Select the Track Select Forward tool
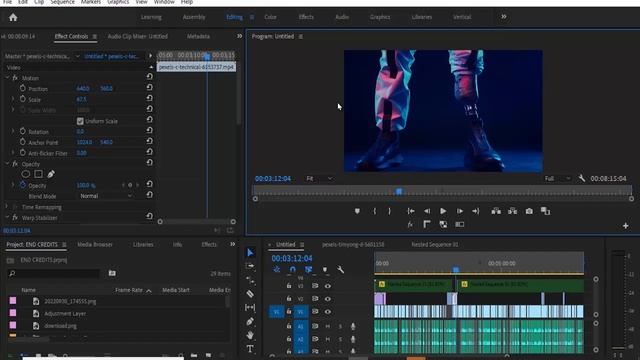This screenshot has width=640, height=360. pyautogui.click(x=250, y=266)
